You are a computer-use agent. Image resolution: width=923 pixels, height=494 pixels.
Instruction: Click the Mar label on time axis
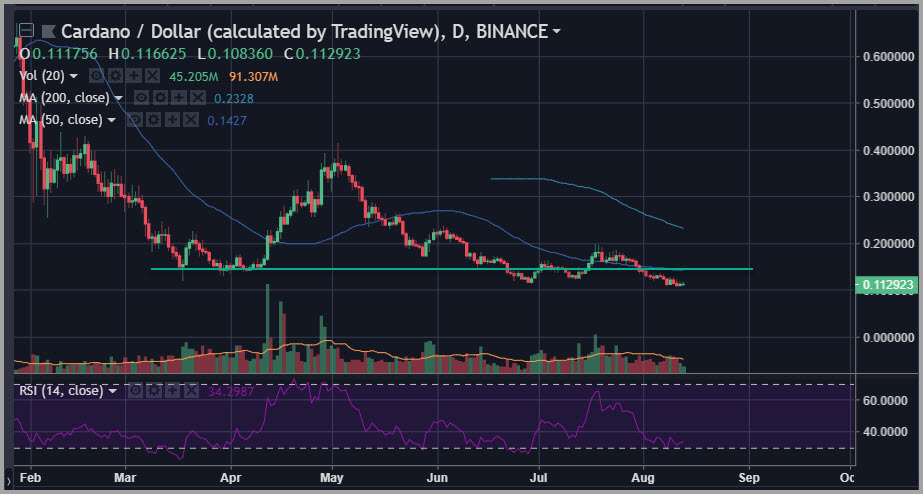click(x=125, y=476)
